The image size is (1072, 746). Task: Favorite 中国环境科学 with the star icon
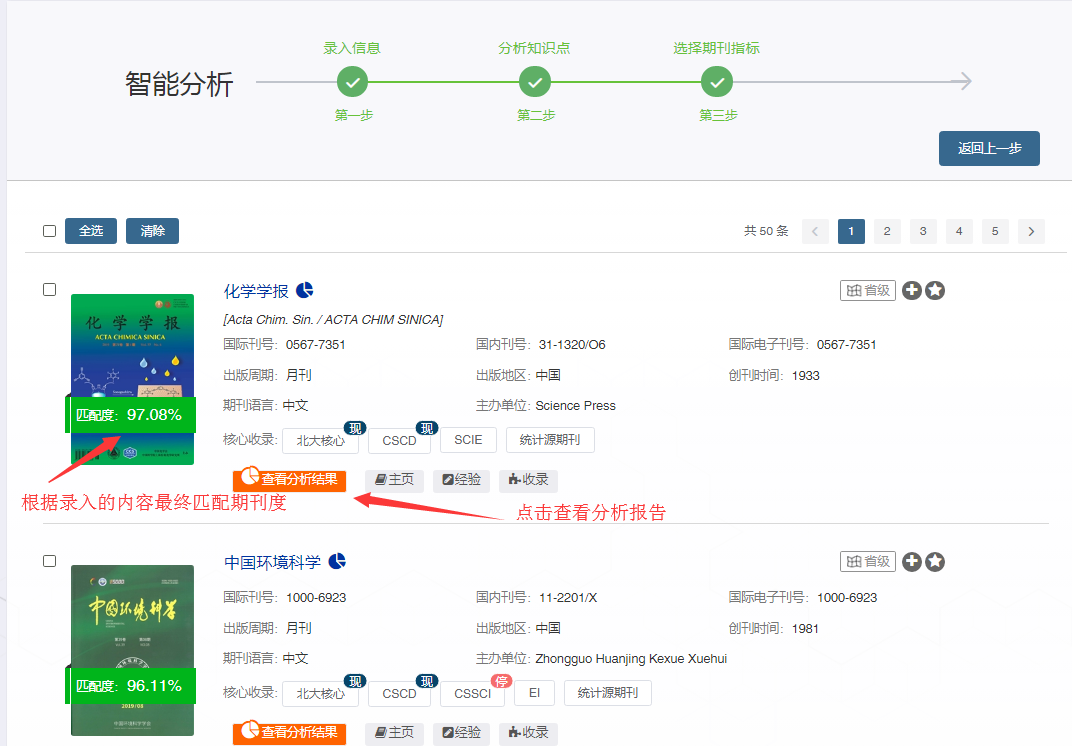(x=935, y=562)
